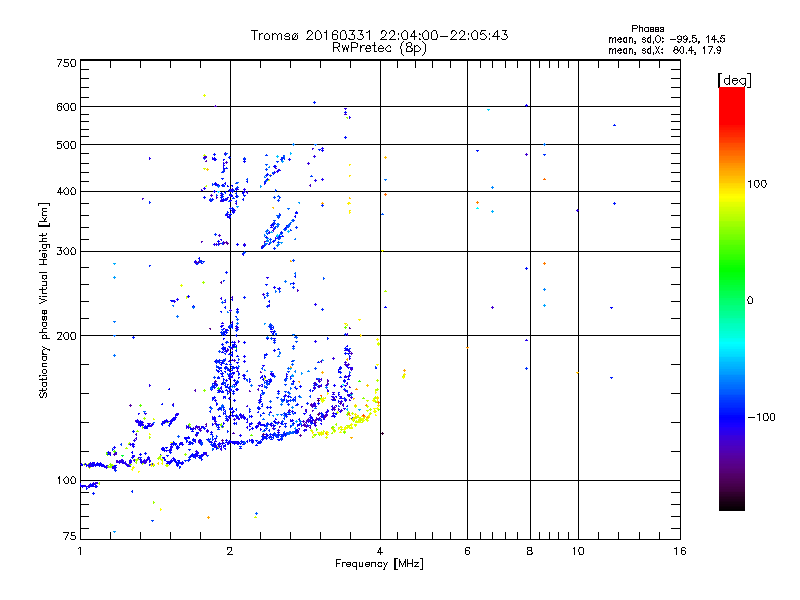The height and width of the screenshot is (600, 800).
Task: Click the 'RwPretec (8p)' subtitle
Action: [x=379, y=48]
